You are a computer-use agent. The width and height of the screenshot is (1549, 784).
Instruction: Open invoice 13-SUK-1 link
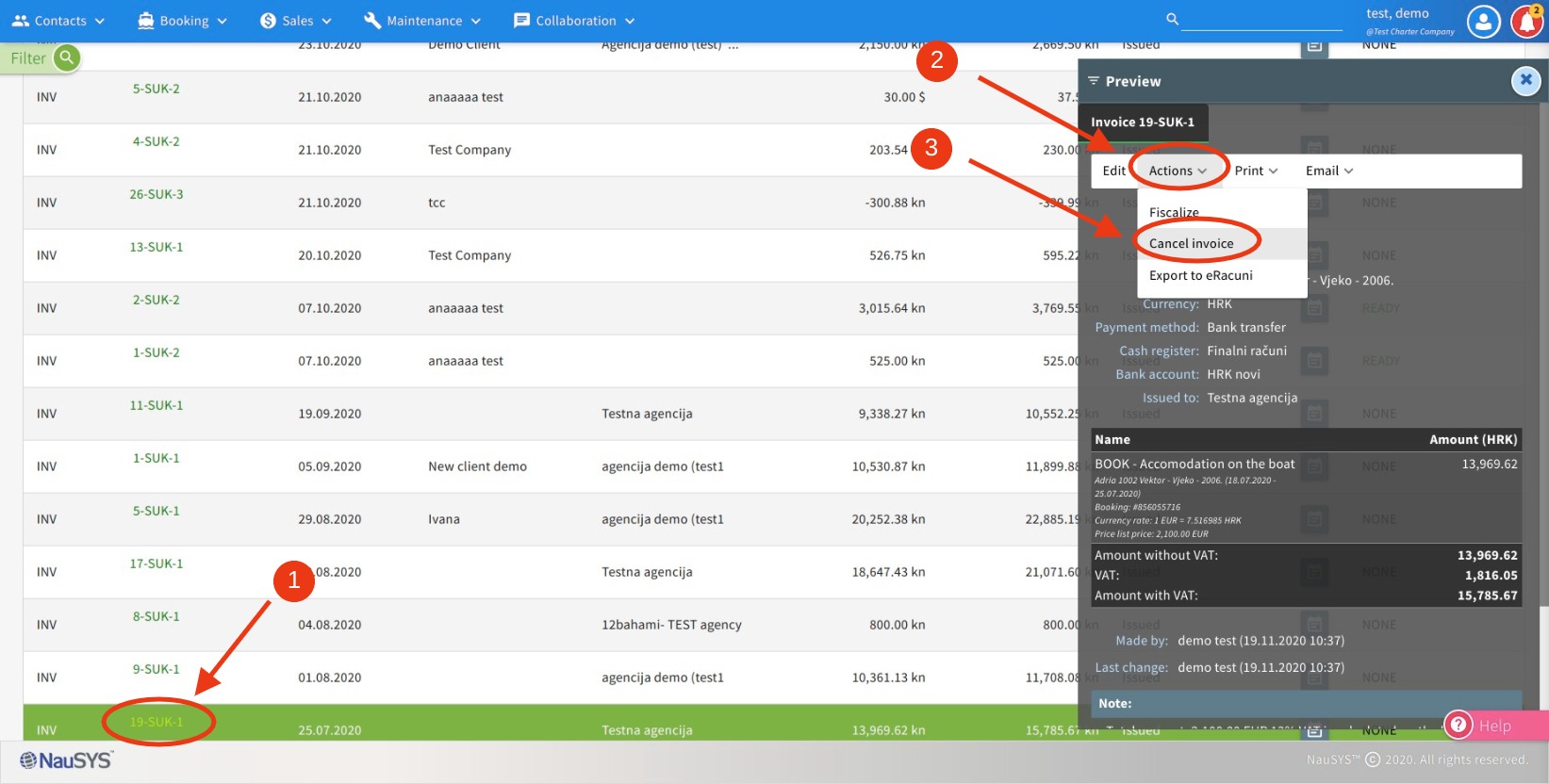tap(157, 247)
